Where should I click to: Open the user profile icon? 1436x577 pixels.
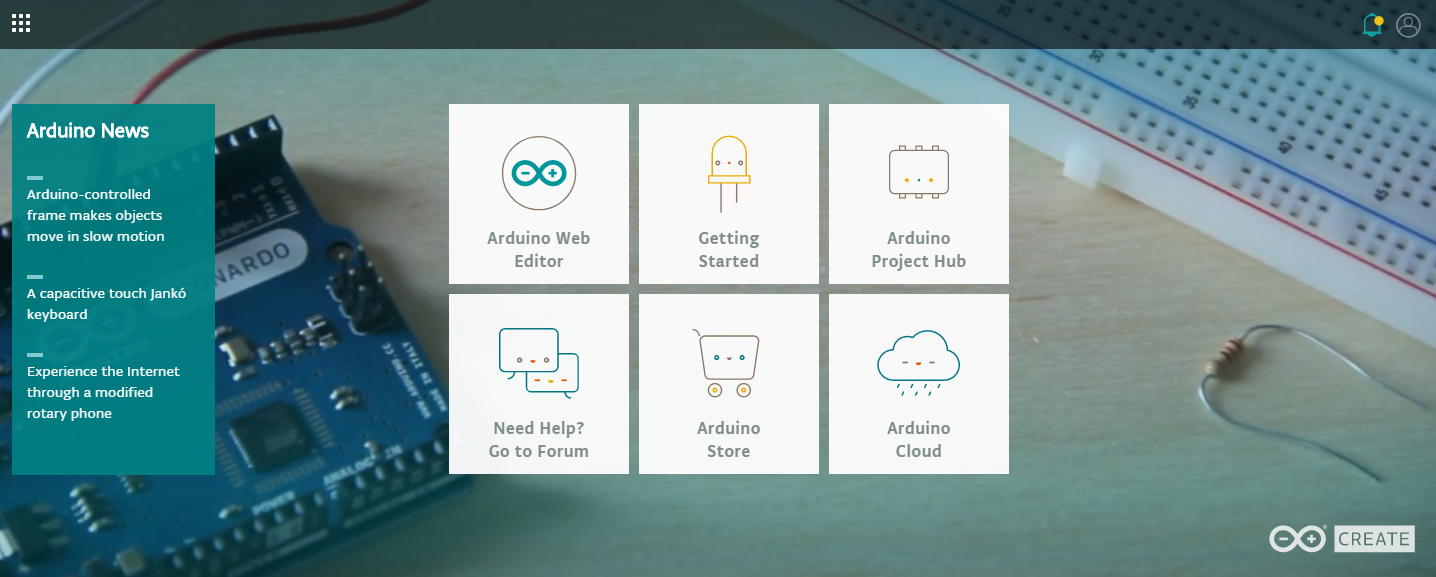pyautogui.click(x=1409, y=25)
